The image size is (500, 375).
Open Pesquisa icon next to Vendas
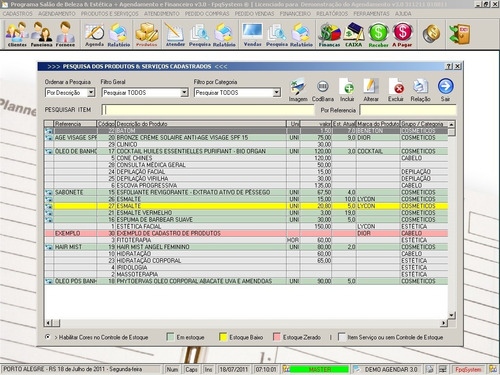pos(277,34)
